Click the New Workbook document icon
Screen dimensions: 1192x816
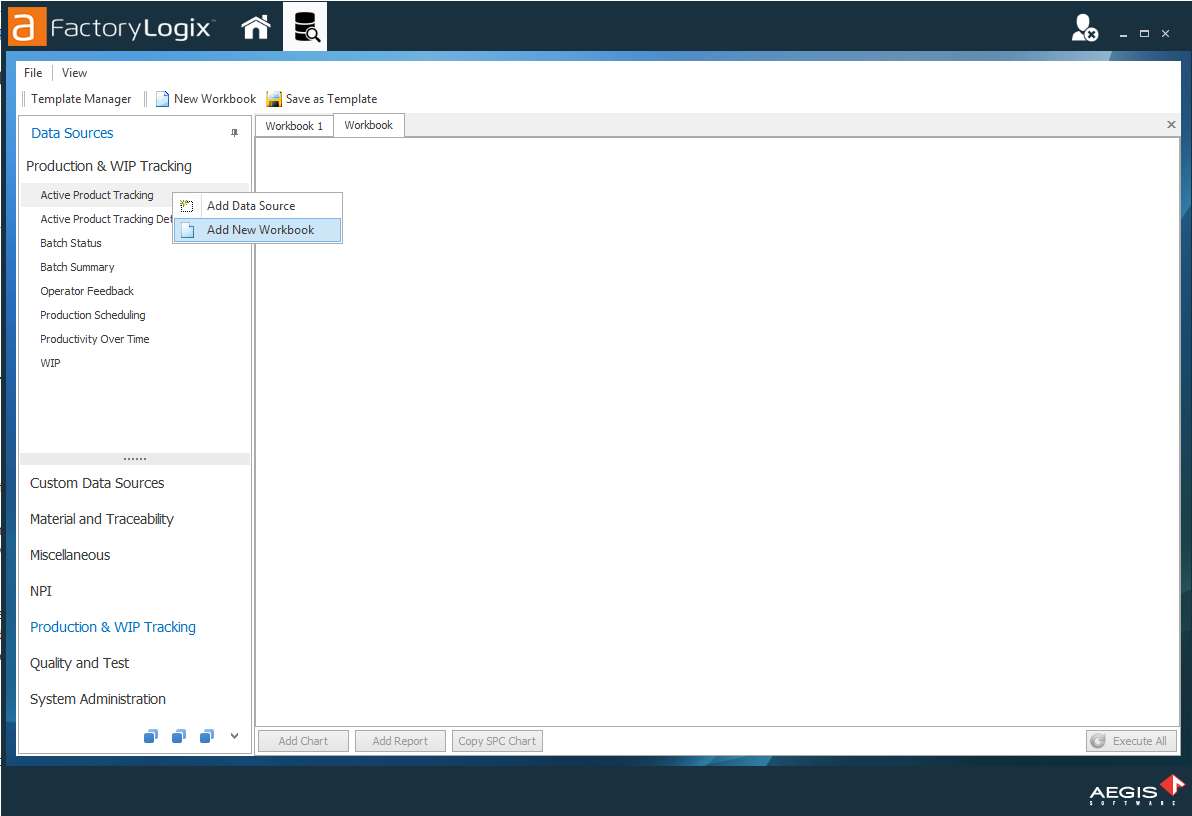[162, 98]
